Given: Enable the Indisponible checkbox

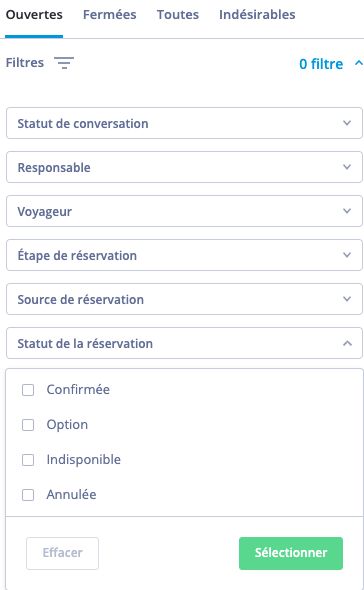Looking at the screenshot, I should 28,460.
